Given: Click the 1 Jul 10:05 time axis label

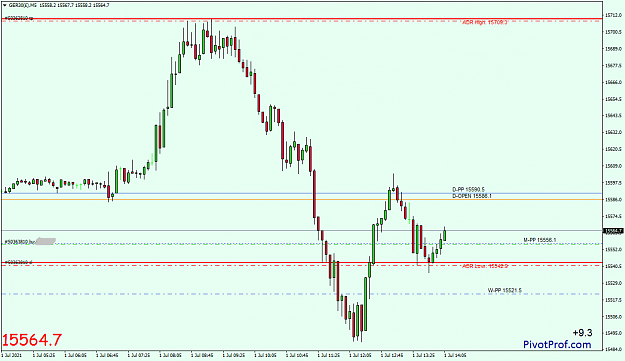Looking at the screenshot, I should 265,355.
